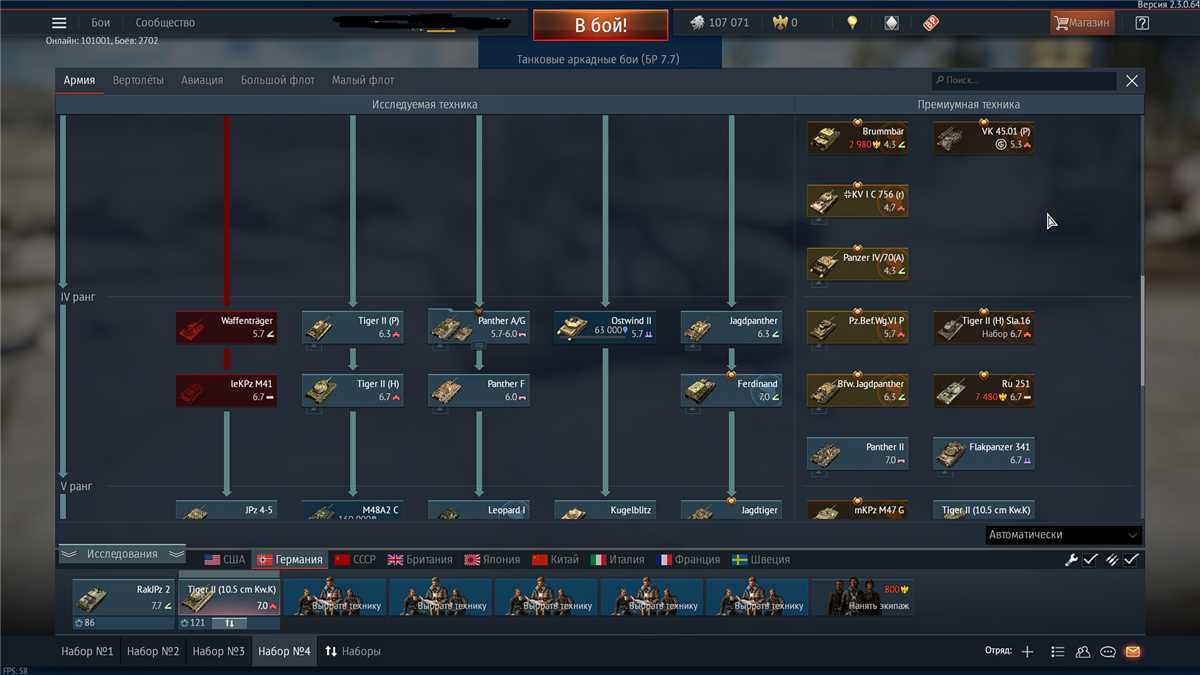The height and width of the screenshot is (675, 1200).
Task: Select the KV I C 756 (r) vehicle
Action: [857, 201]
